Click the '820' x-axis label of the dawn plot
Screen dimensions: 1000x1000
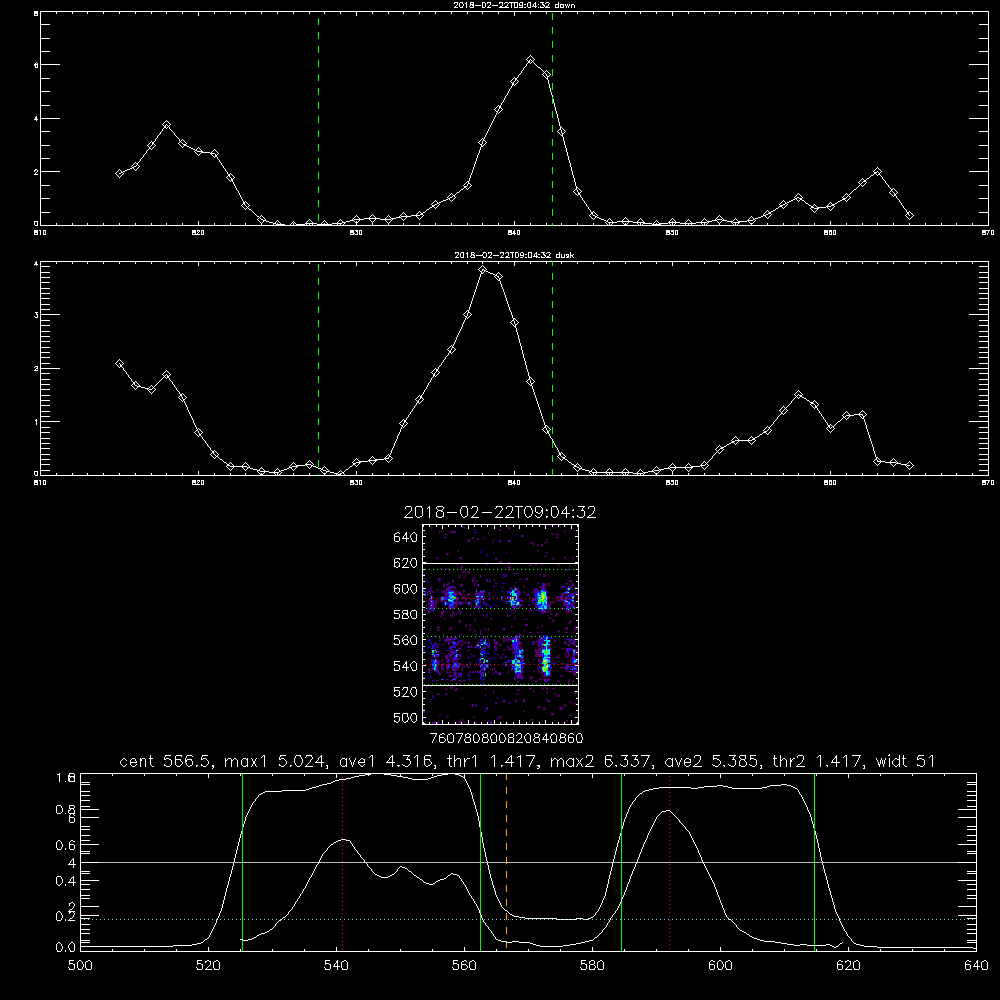coord(198,233)
